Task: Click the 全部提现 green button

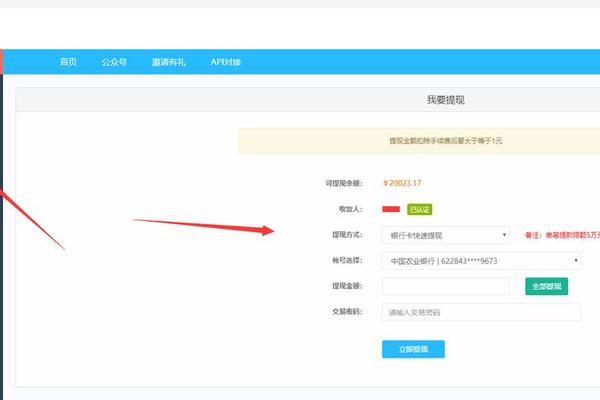Action: [x=546, y=286]
